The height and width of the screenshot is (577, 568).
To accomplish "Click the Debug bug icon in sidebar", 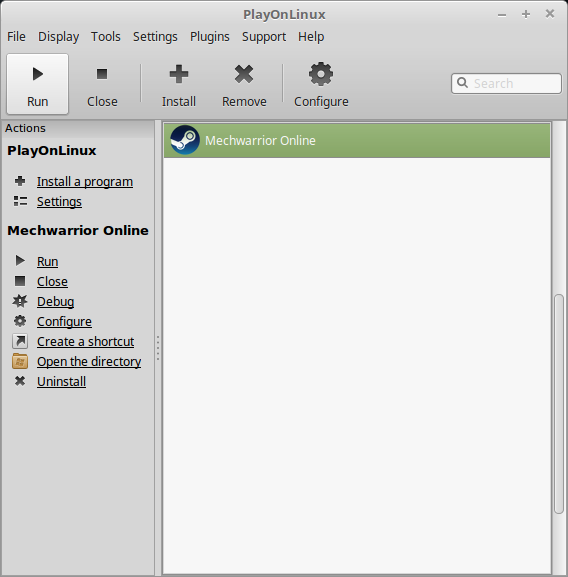I will [20, 301].
